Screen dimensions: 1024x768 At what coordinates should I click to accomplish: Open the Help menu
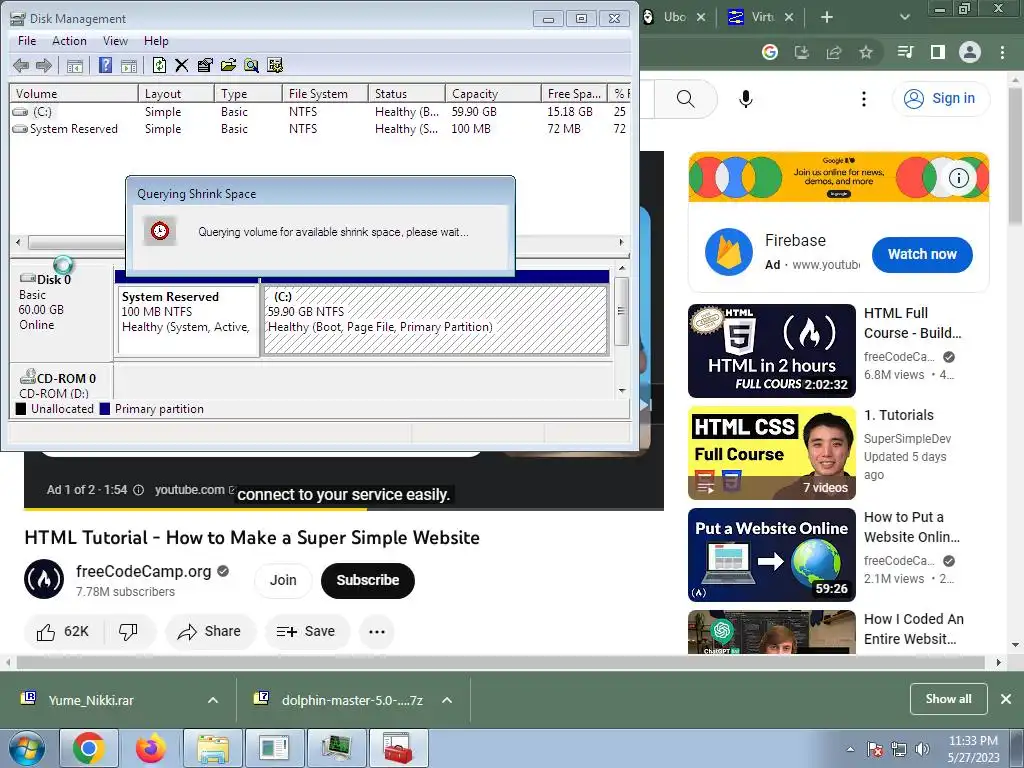coord(156,40)
